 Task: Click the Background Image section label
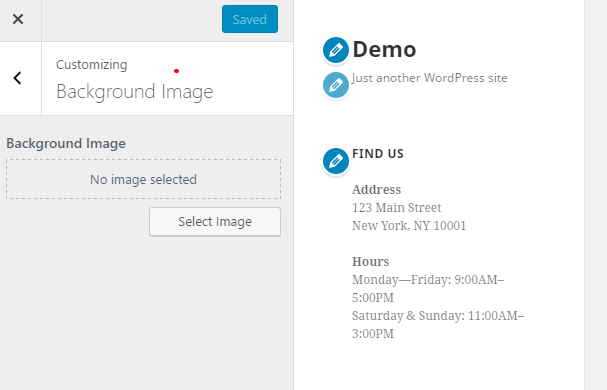[x=66, y=143]
